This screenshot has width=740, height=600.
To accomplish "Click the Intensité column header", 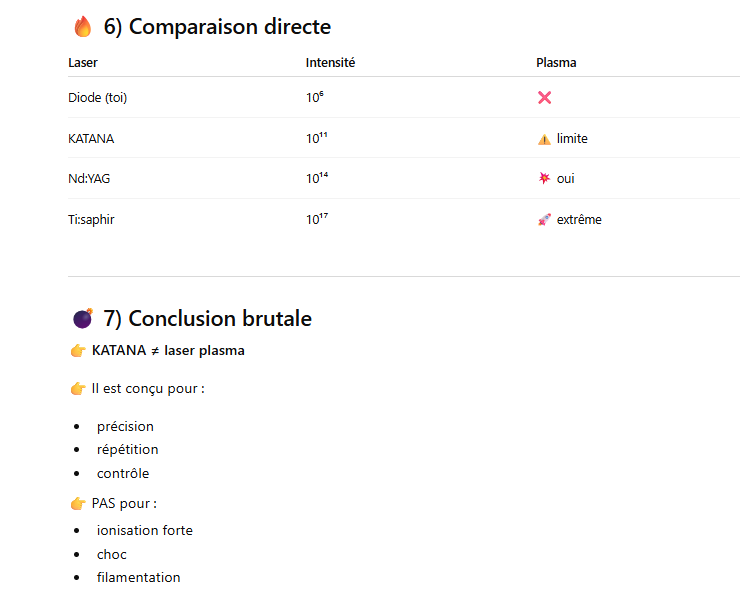I will (330, 63).
